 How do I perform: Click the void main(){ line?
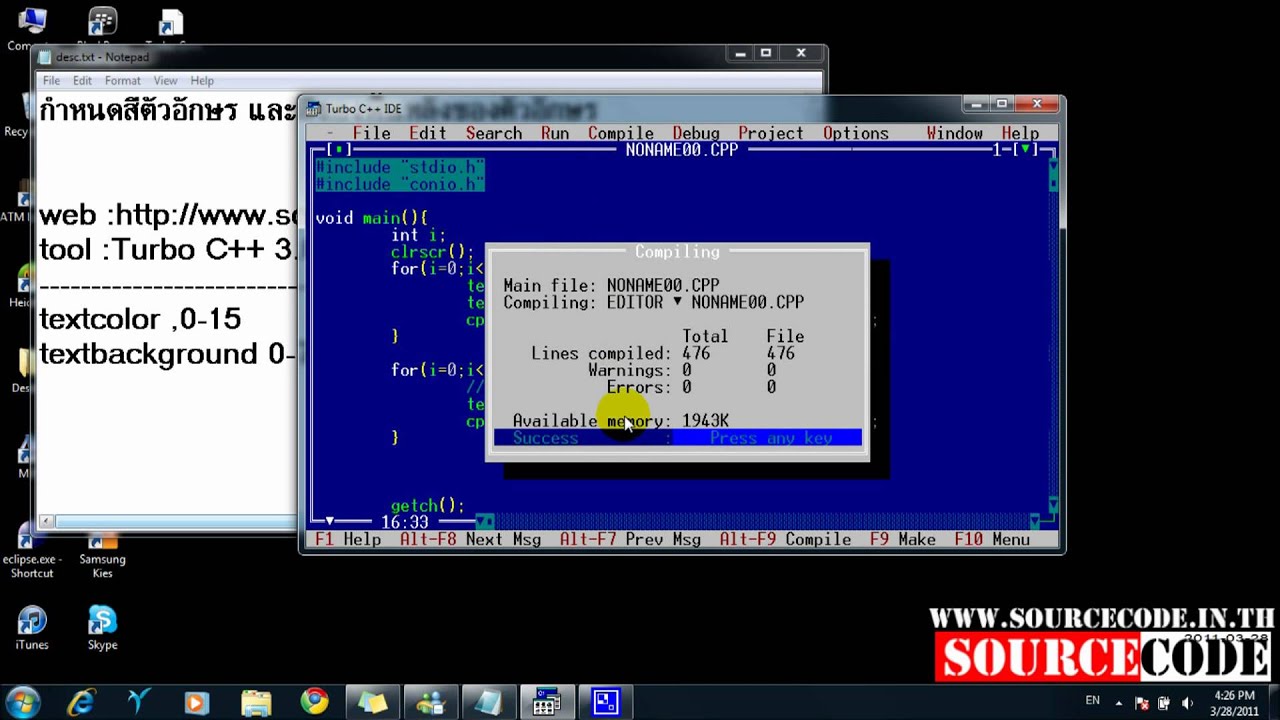click(x=371, y=218)
